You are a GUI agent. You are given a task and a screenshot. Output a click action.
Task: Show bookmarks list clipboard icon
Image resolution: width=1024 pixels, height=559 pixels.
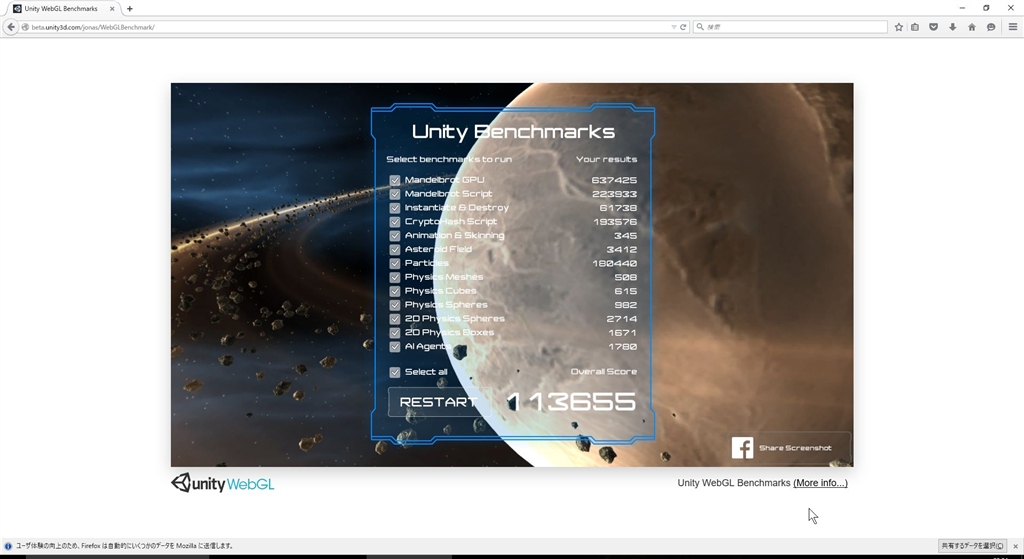pos(915,27)
